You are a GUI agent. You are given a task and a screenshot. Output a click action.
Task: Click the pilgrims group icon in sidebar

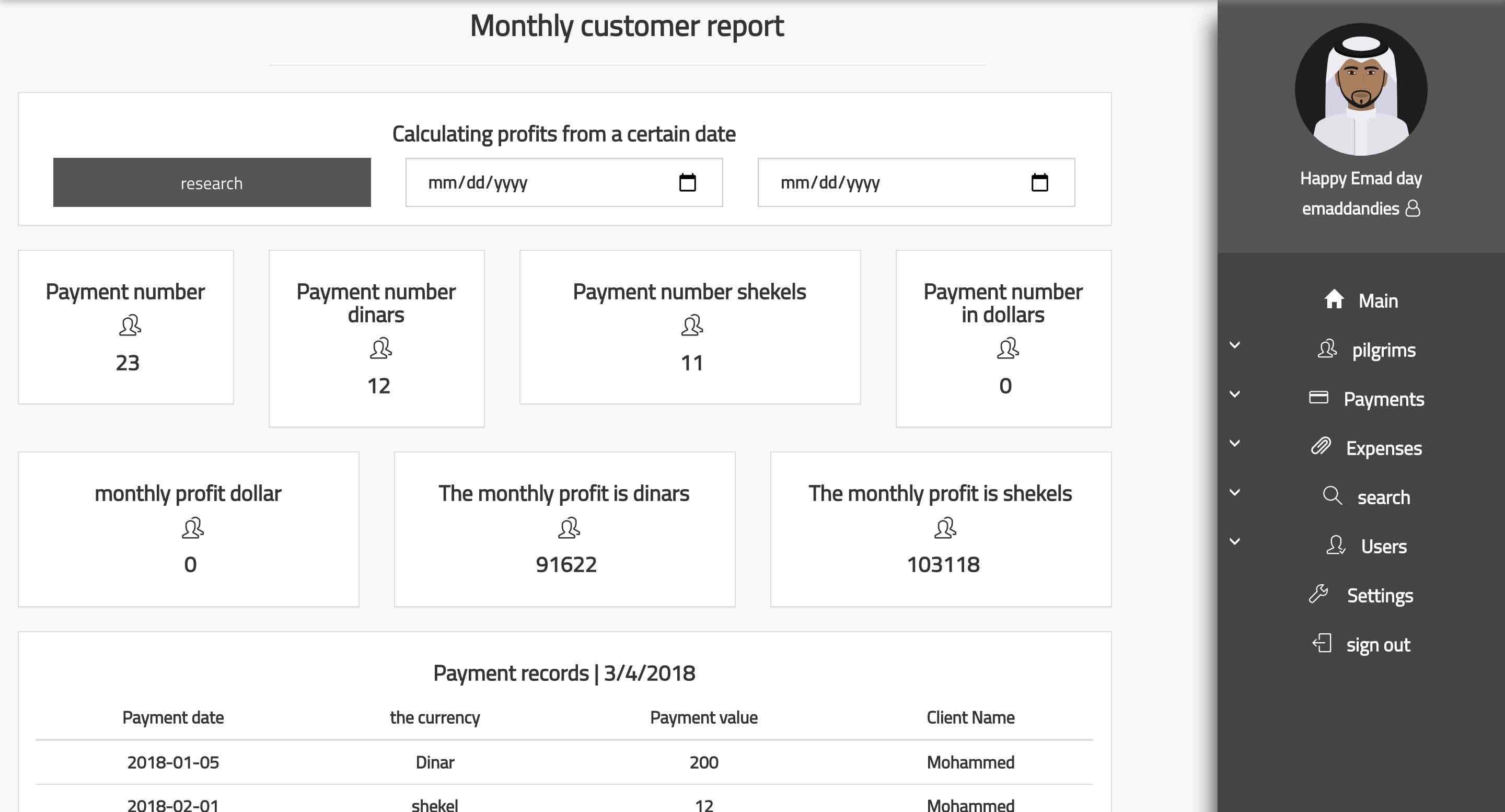tap(1327, 349)
